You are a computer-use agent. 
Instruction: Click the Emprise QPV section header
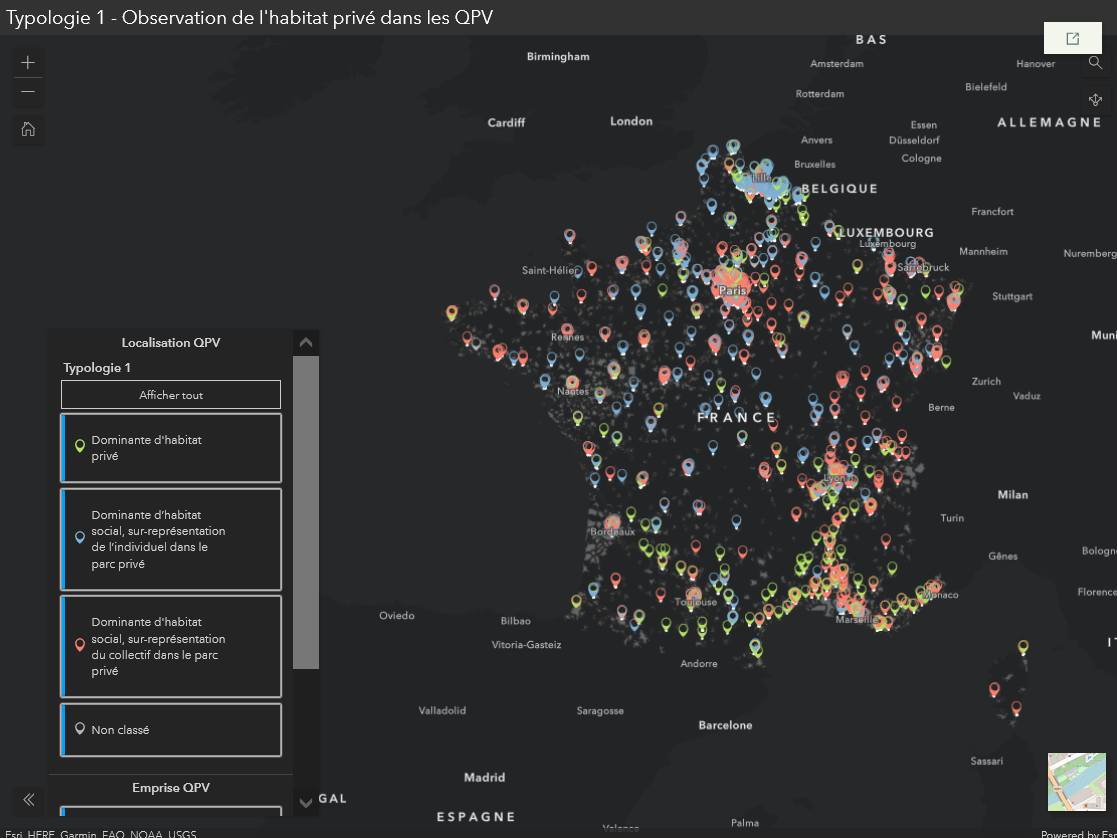(x=171, y=788)
